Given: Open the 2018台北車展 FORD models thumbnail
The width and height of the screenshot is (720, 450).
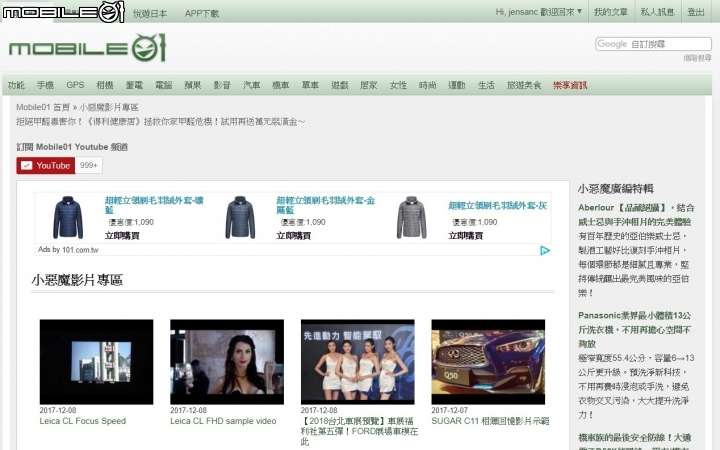Looking at the screenshot, I should [358, 362].
